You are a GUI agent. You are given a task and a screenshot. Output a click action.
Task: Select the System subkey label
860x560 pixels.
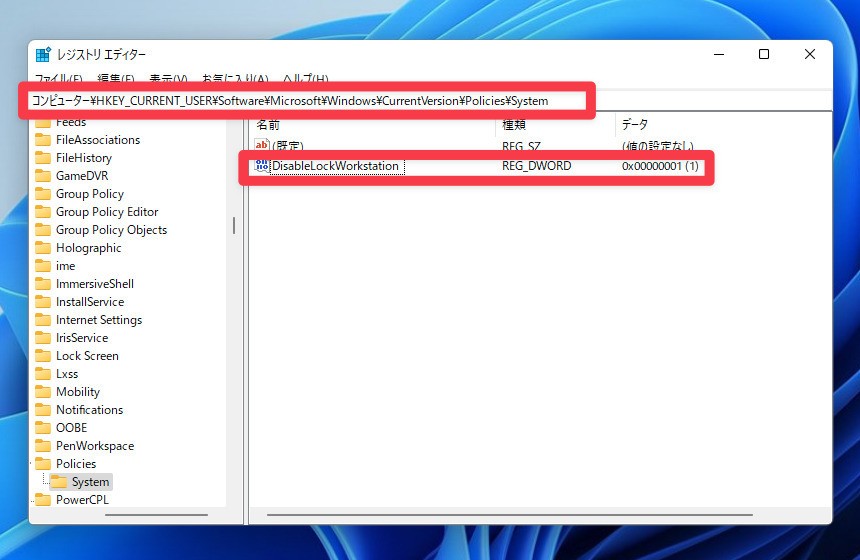coord(90,482)
